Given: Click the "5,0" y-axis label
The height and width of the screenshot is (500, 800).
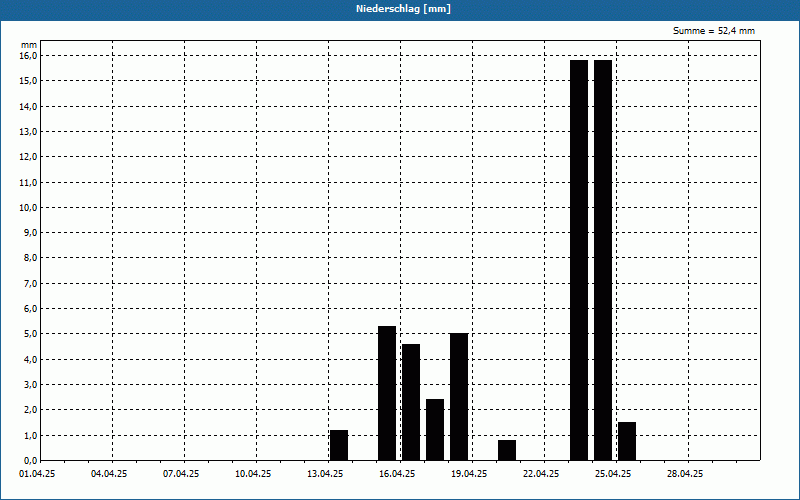Looking at the screenshot, I should click(31, 334).
